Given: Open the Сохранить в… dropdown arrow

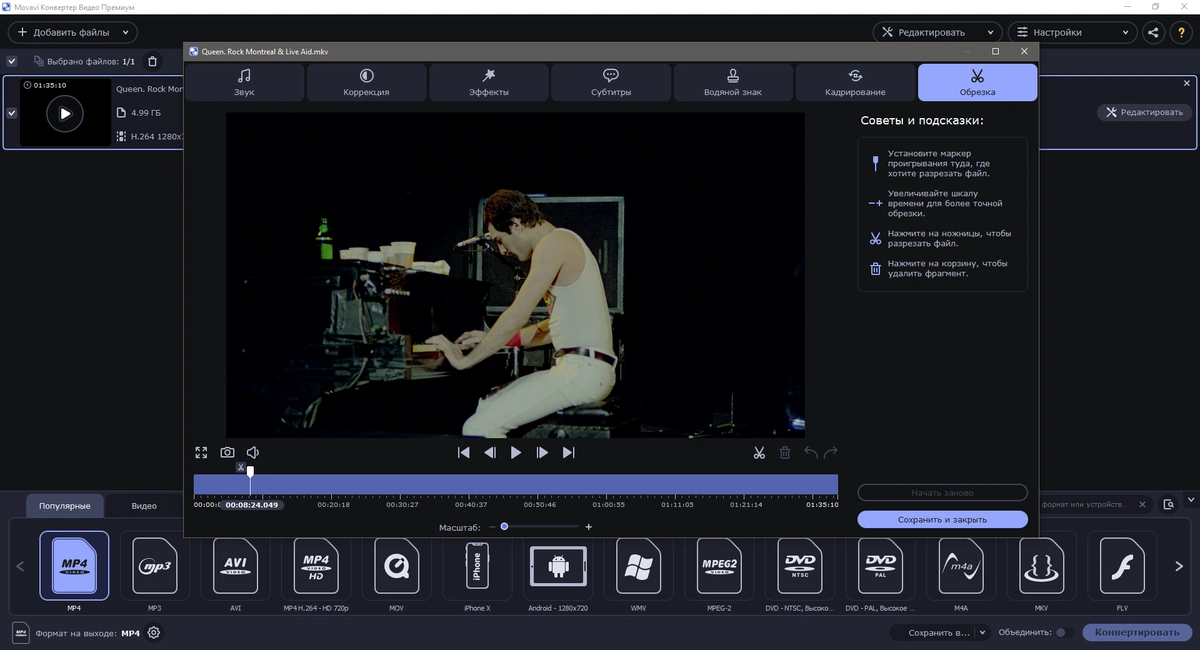Looking at the screenshot, I should (x=982, y=633).
